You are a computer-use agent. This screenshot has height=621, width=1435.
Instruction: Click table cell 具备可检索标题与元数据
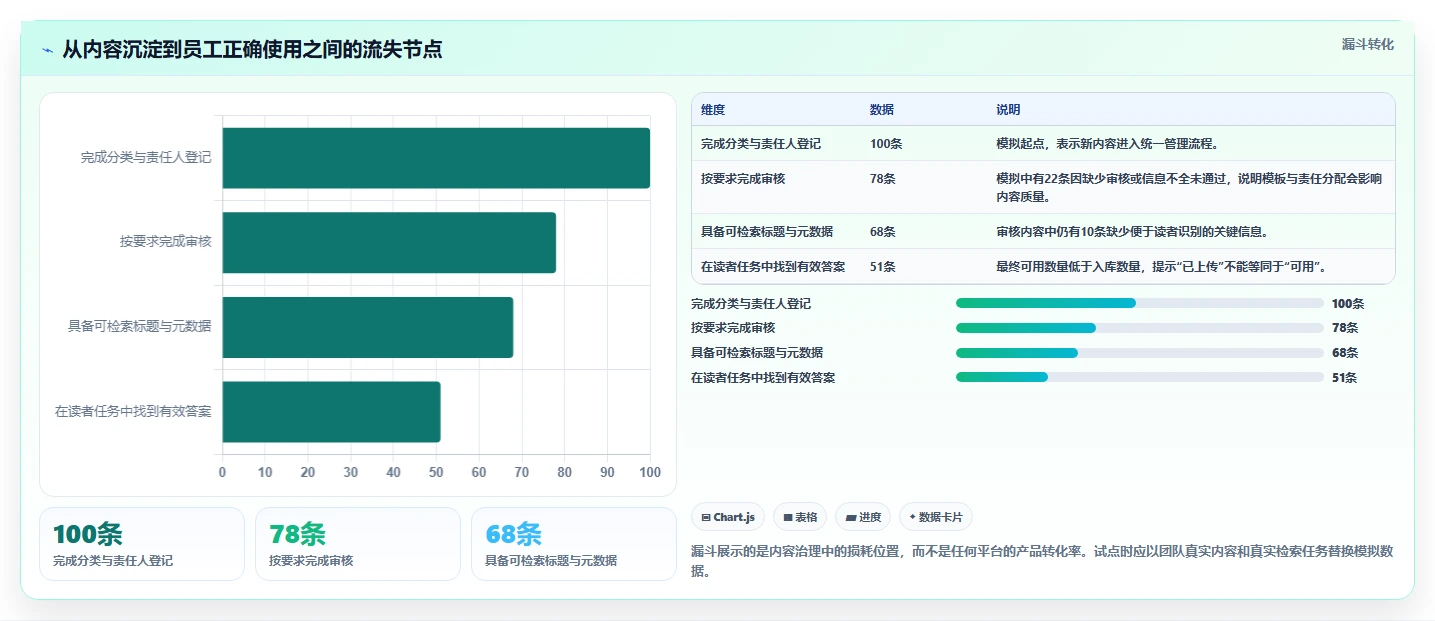[767, 232]
